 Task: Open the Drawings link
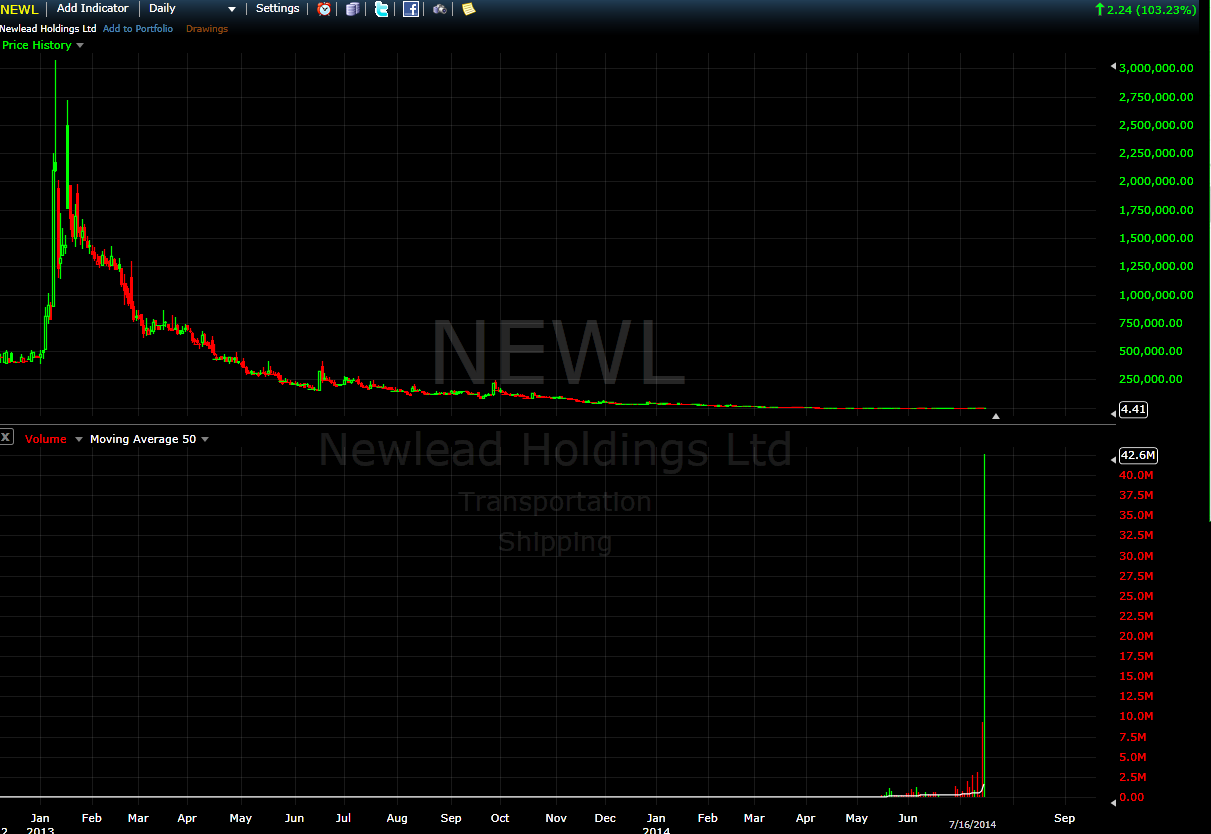pyautogui.click(x=207, y=29)
